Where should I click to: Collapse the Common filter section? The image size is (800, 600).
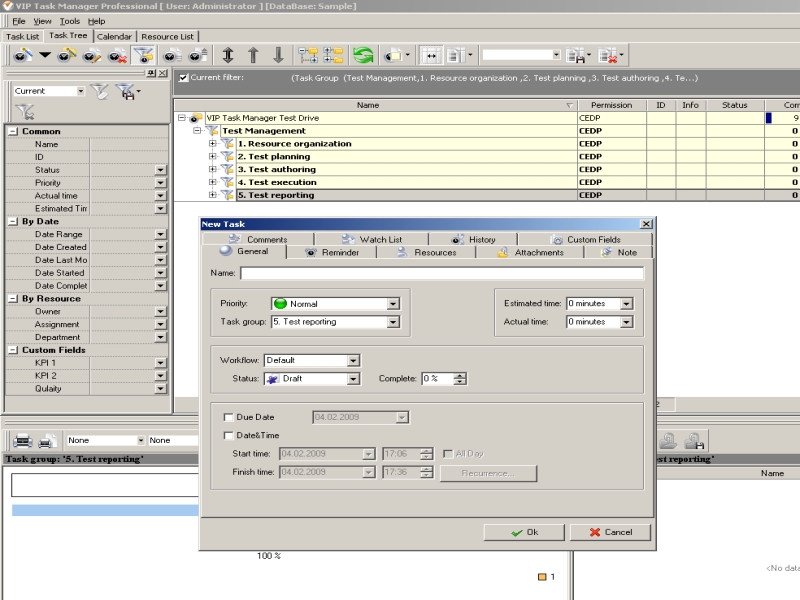coord(13,131)
